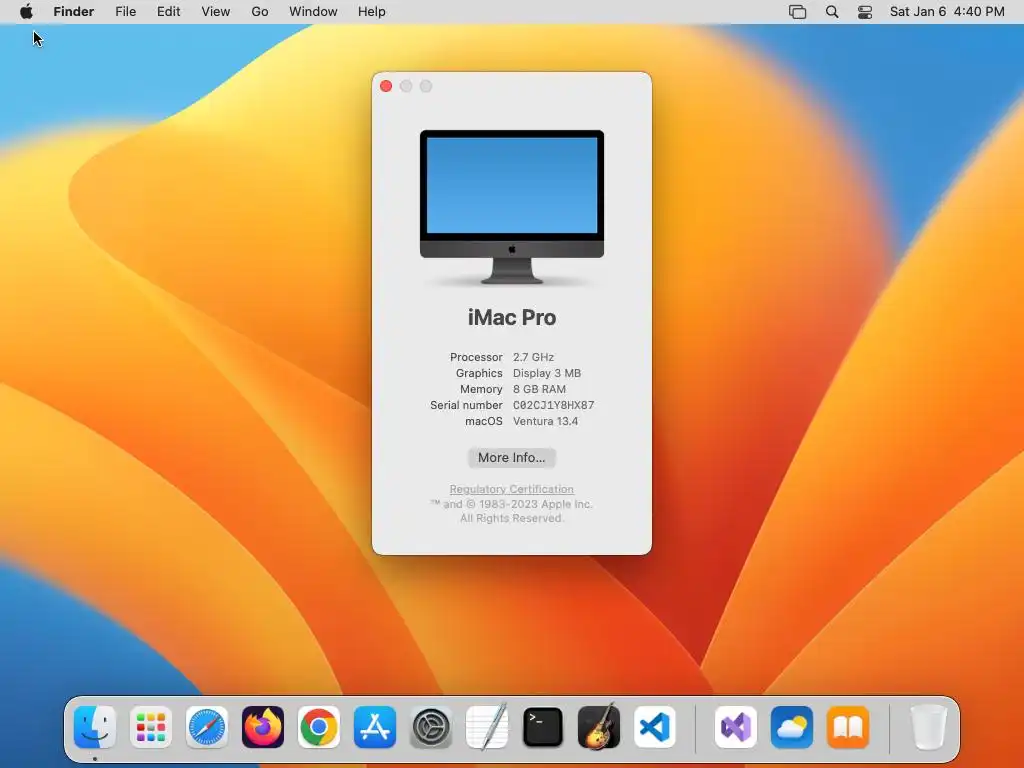Open Visual Studio from the Dock
This screenshot has height=768, width=1024.
(736, 727)
